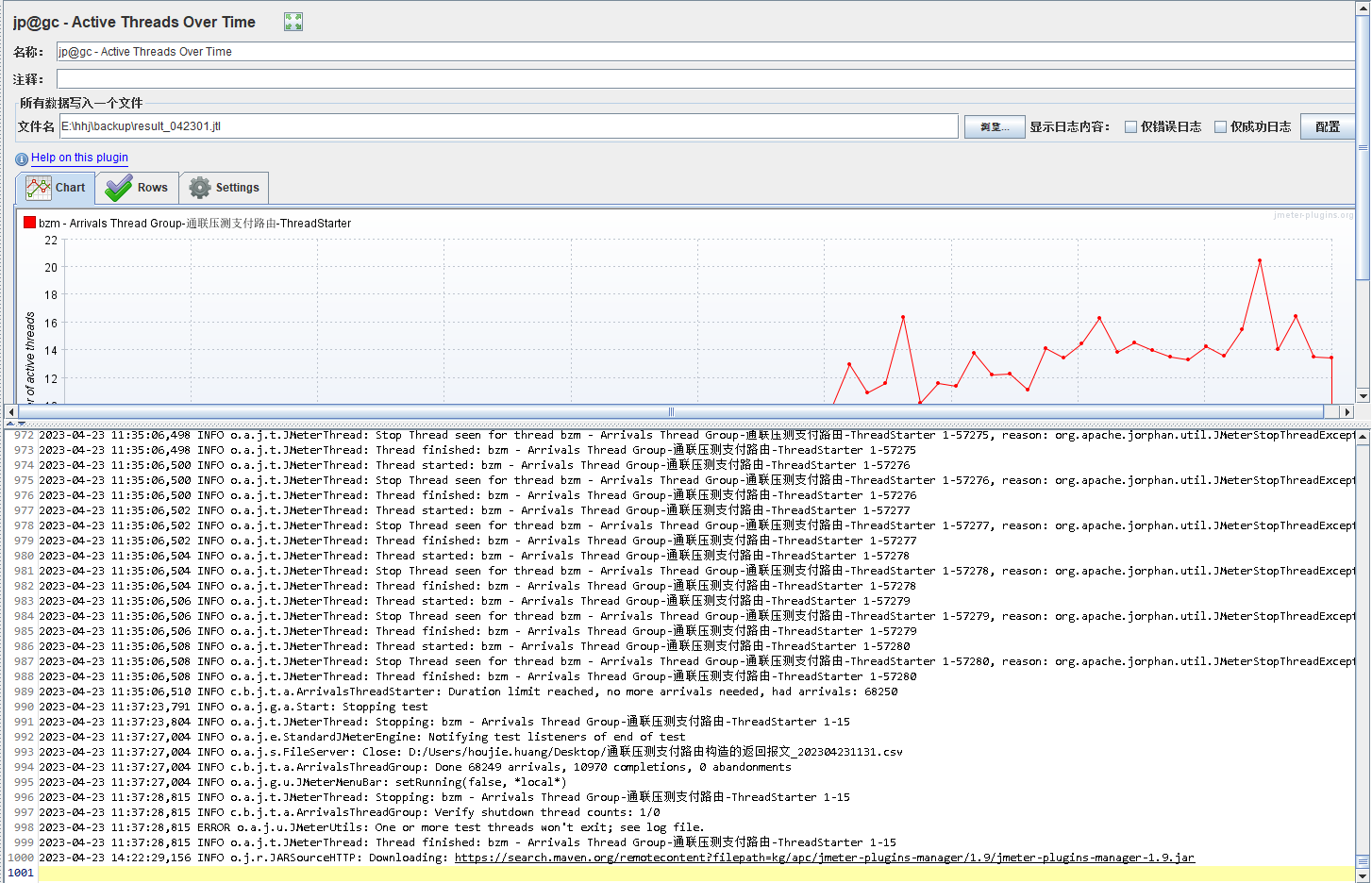The width and height of the screenshot is (1372, 883).
Task: Click the horizontal scrollbar thumb under chart
Action: pyautogui.click(x=671, y=411)
